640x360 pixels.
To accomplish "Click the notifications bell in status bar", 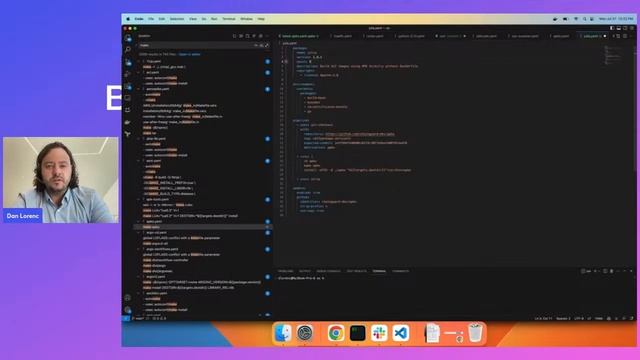I will tap(631, 318).
